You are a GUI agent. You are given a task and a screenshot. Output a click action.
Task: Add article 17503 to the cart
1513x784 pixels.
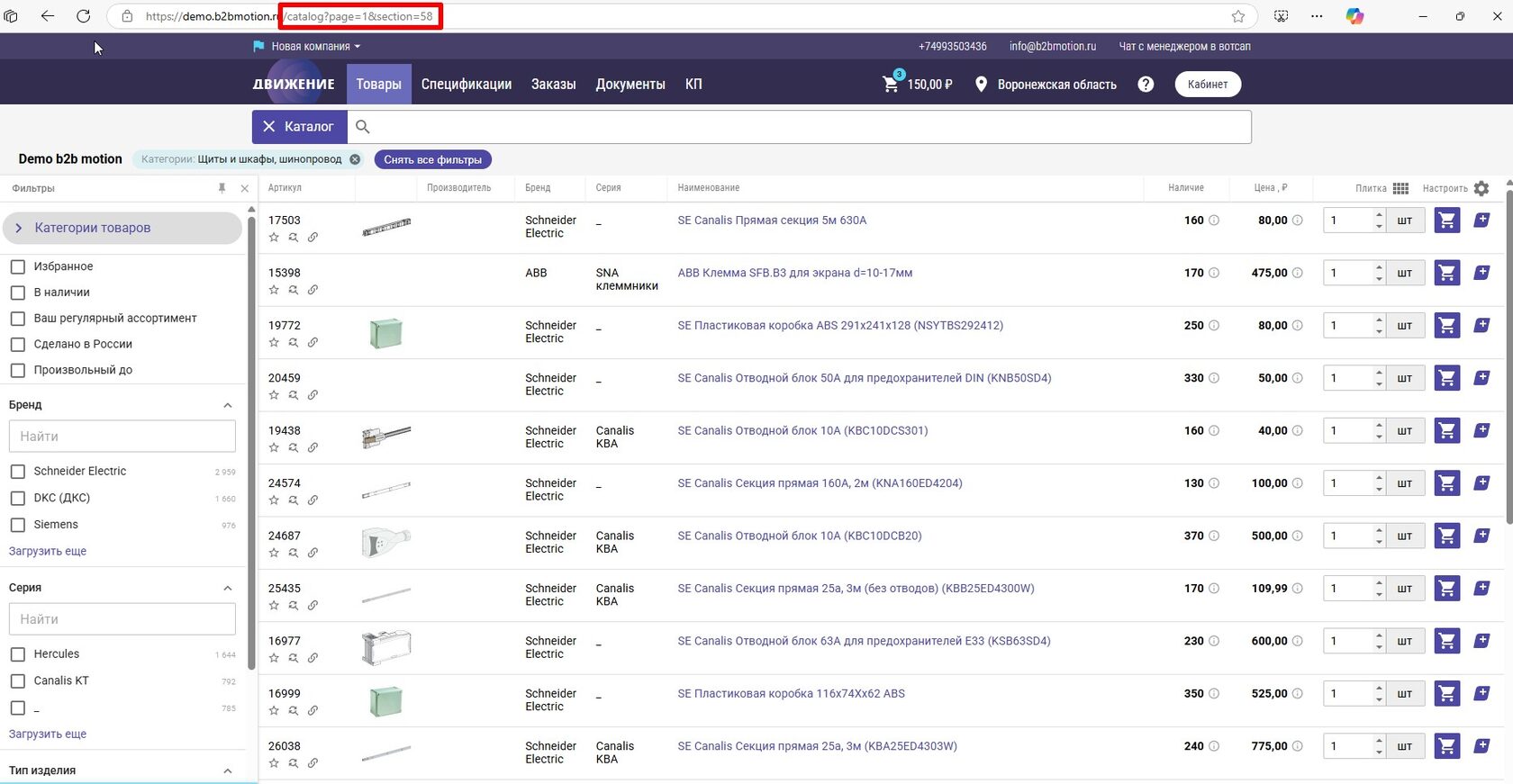click(1446, 221)
